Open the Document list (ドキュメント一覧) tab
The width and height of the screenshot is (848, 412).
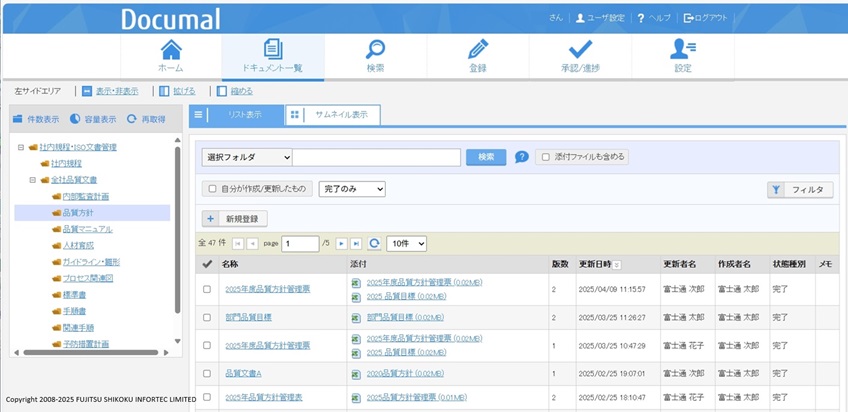(273, 57)
